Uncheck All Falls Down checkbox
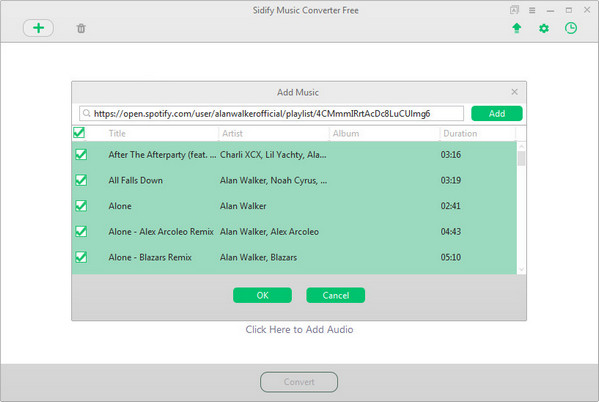599x402 pixels. click(81, 180)
